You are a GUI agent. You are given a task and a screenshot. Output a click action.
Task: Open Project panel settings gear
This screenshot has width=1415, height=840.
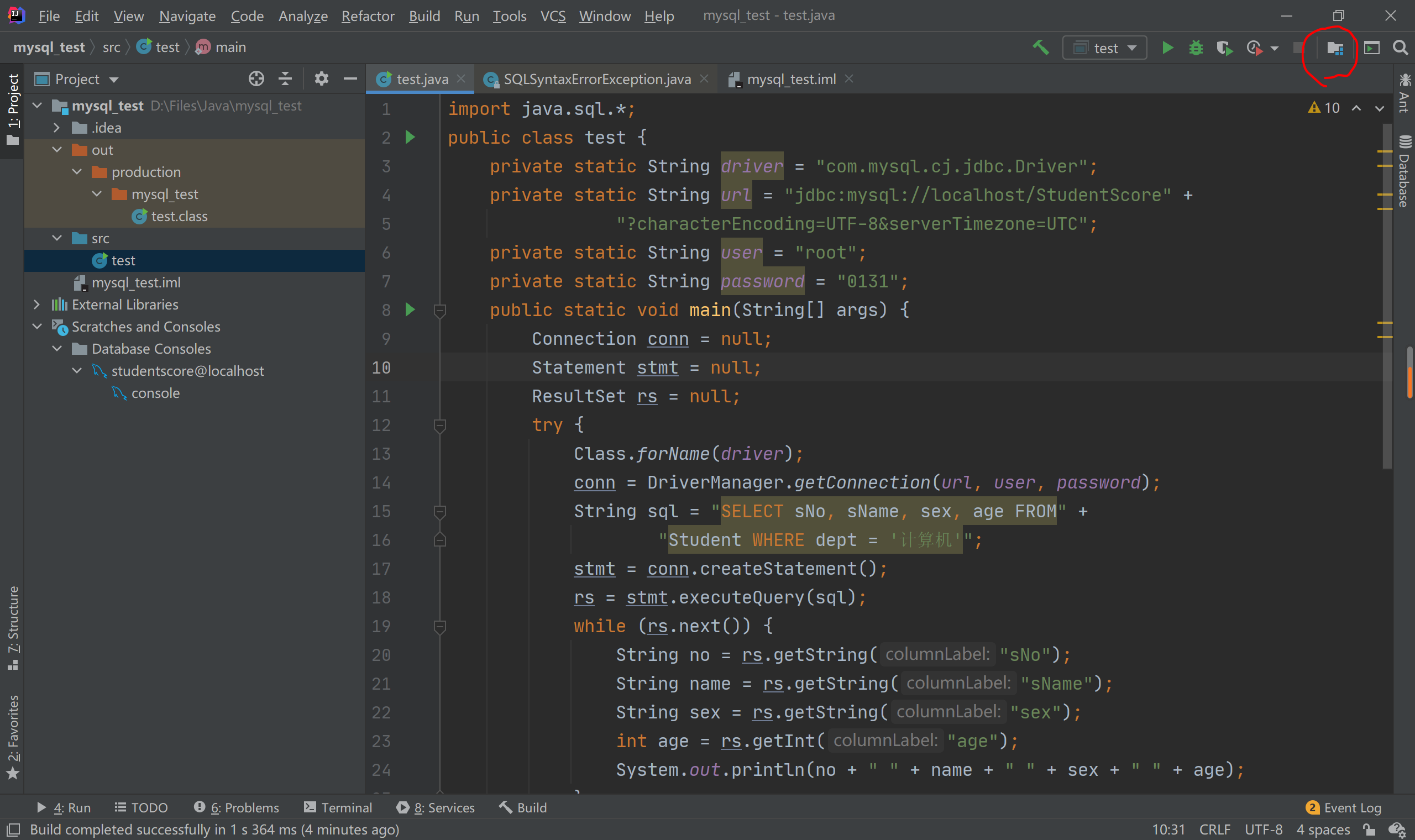[321, 78]
